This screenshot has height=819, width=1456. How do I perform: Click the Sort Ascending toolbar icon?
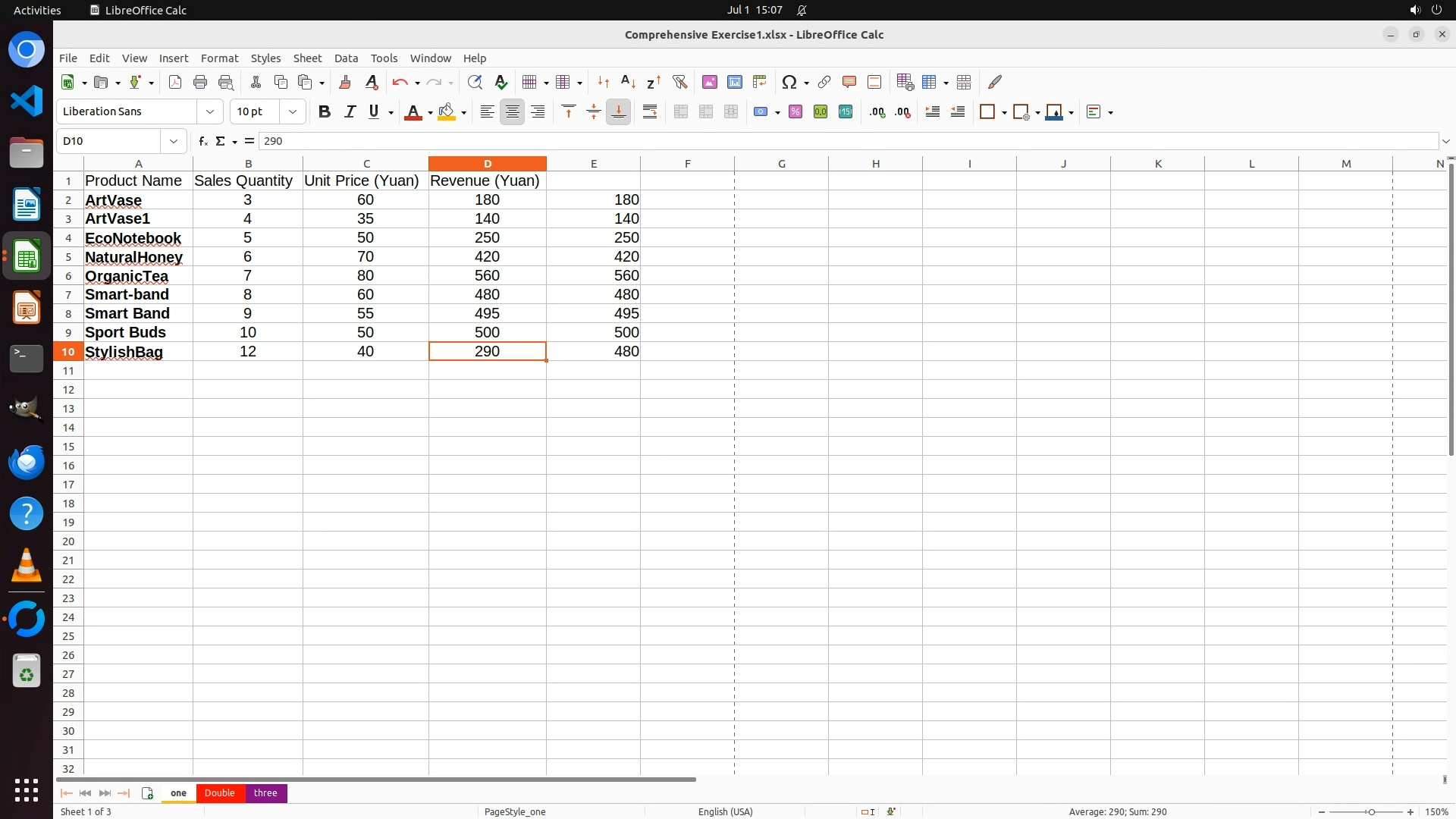[x=628, y=82]
